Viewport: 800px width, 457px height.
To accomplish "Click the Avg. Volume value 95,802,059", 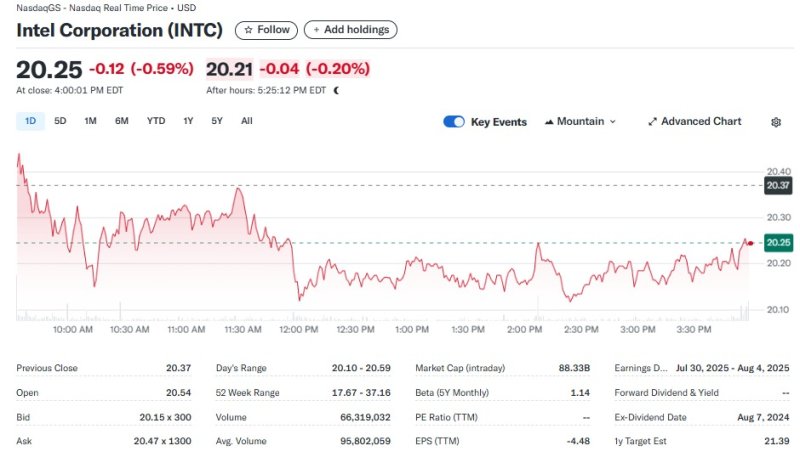I will [365, 441].
